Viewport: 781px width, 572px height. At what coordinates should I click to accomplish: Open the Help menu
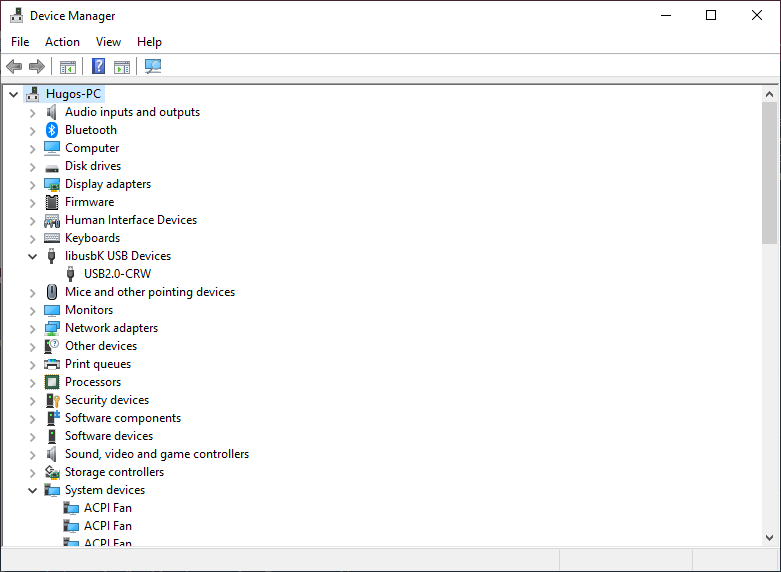[x=149, y=42]
